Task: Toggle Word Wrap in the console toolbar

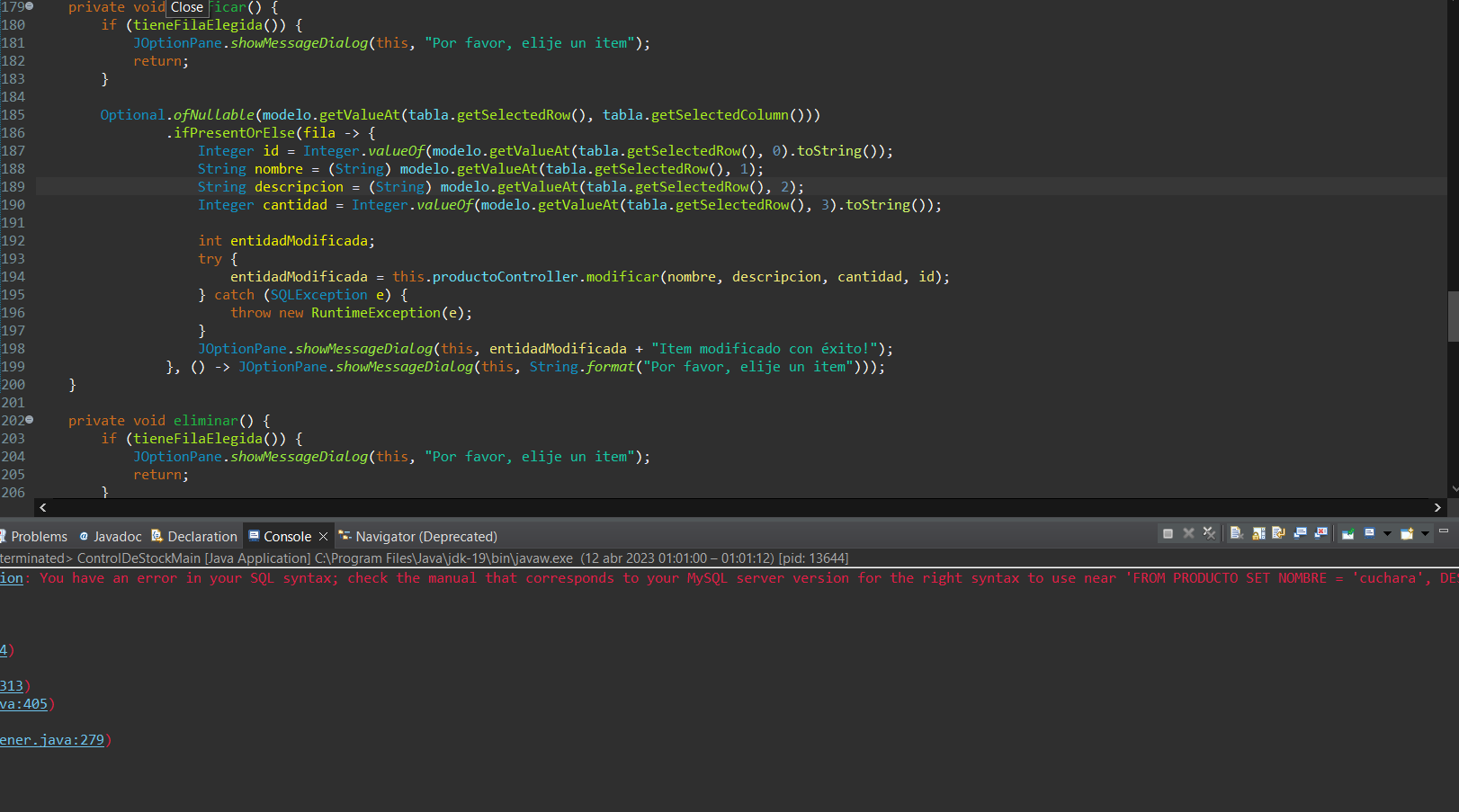Action: click(x=1278, y=533)
